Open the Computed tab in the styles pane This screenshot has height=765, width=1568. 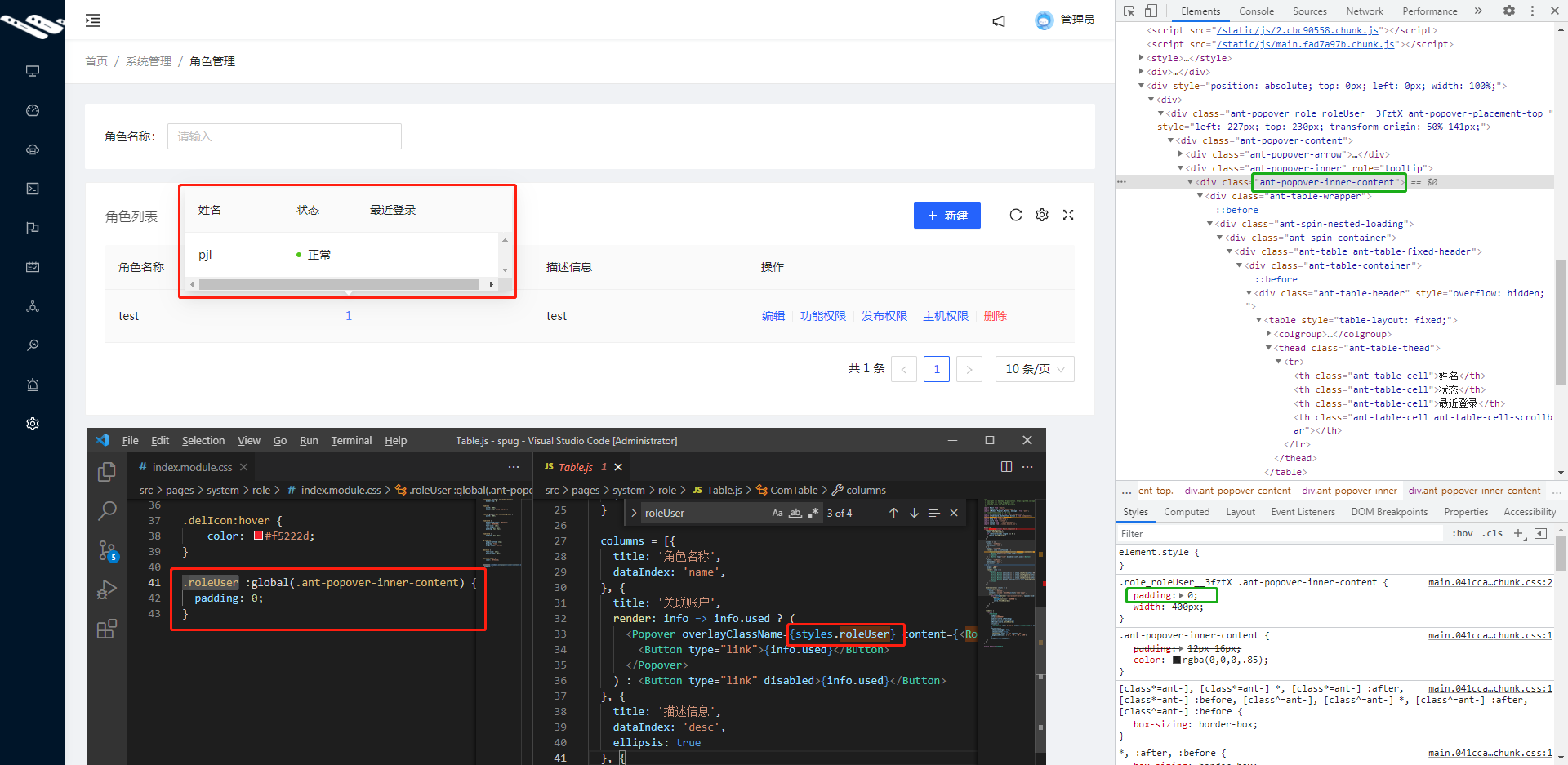[x=1187, y=512]
